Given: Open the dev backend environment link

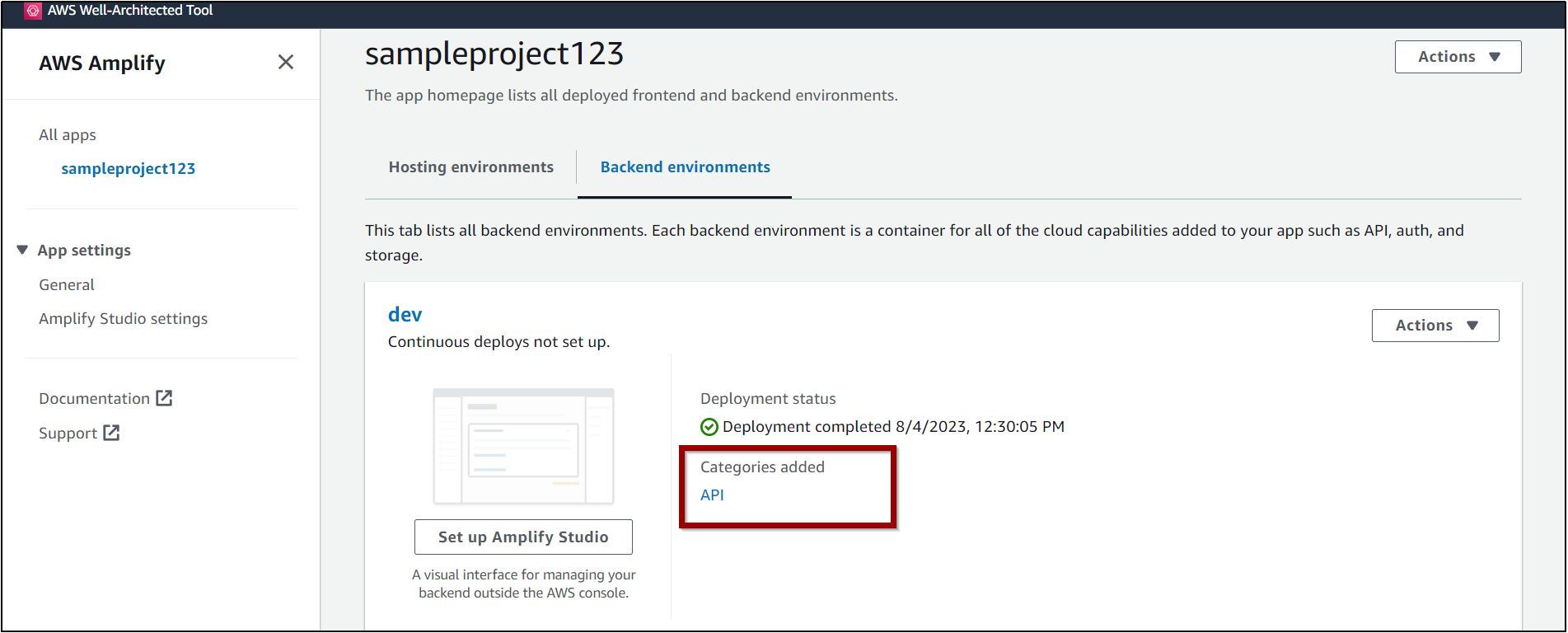Looking at the screenshot, I should point(405,314).
